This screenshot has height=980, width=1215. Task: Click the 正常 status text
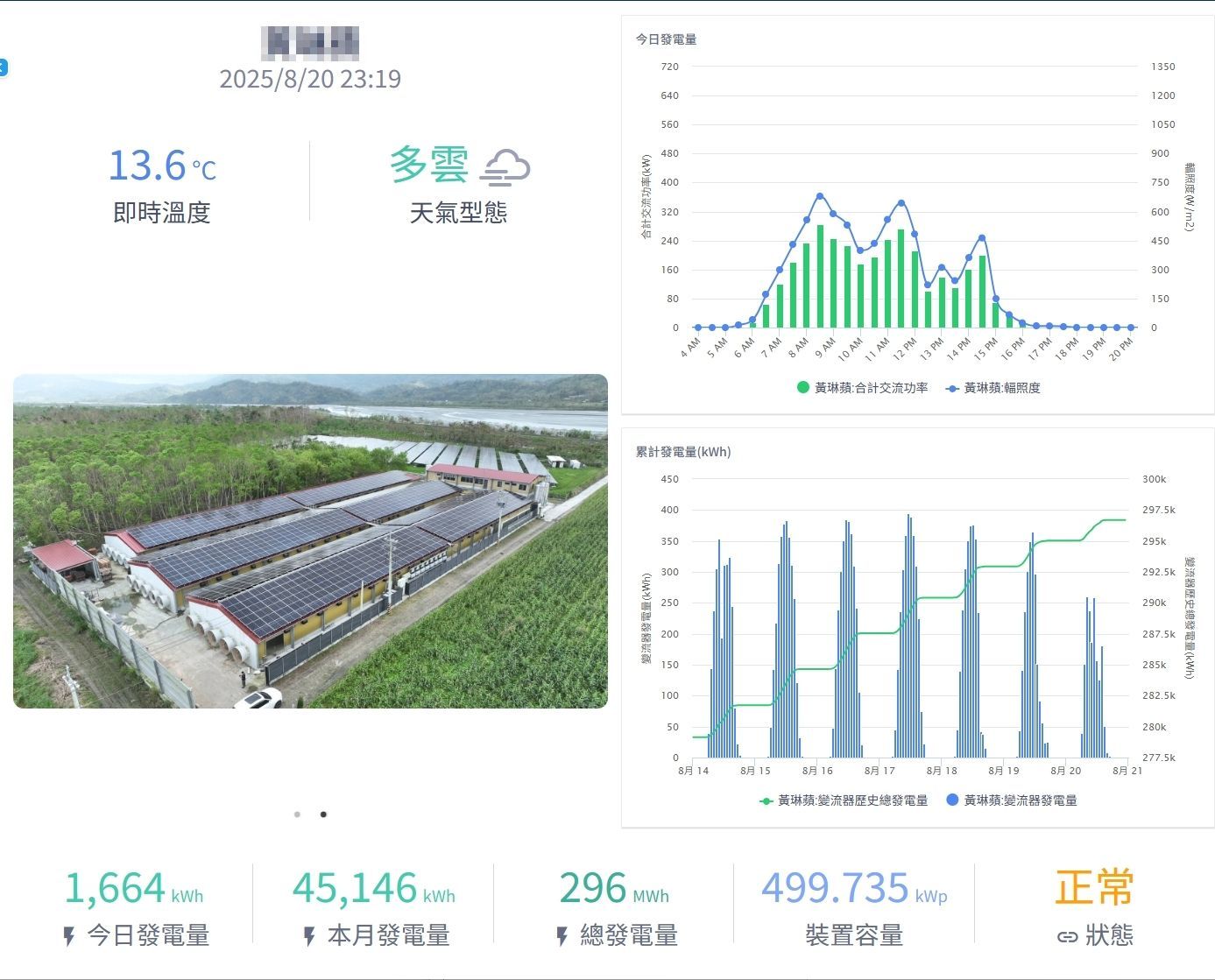tap(1094, 887)
